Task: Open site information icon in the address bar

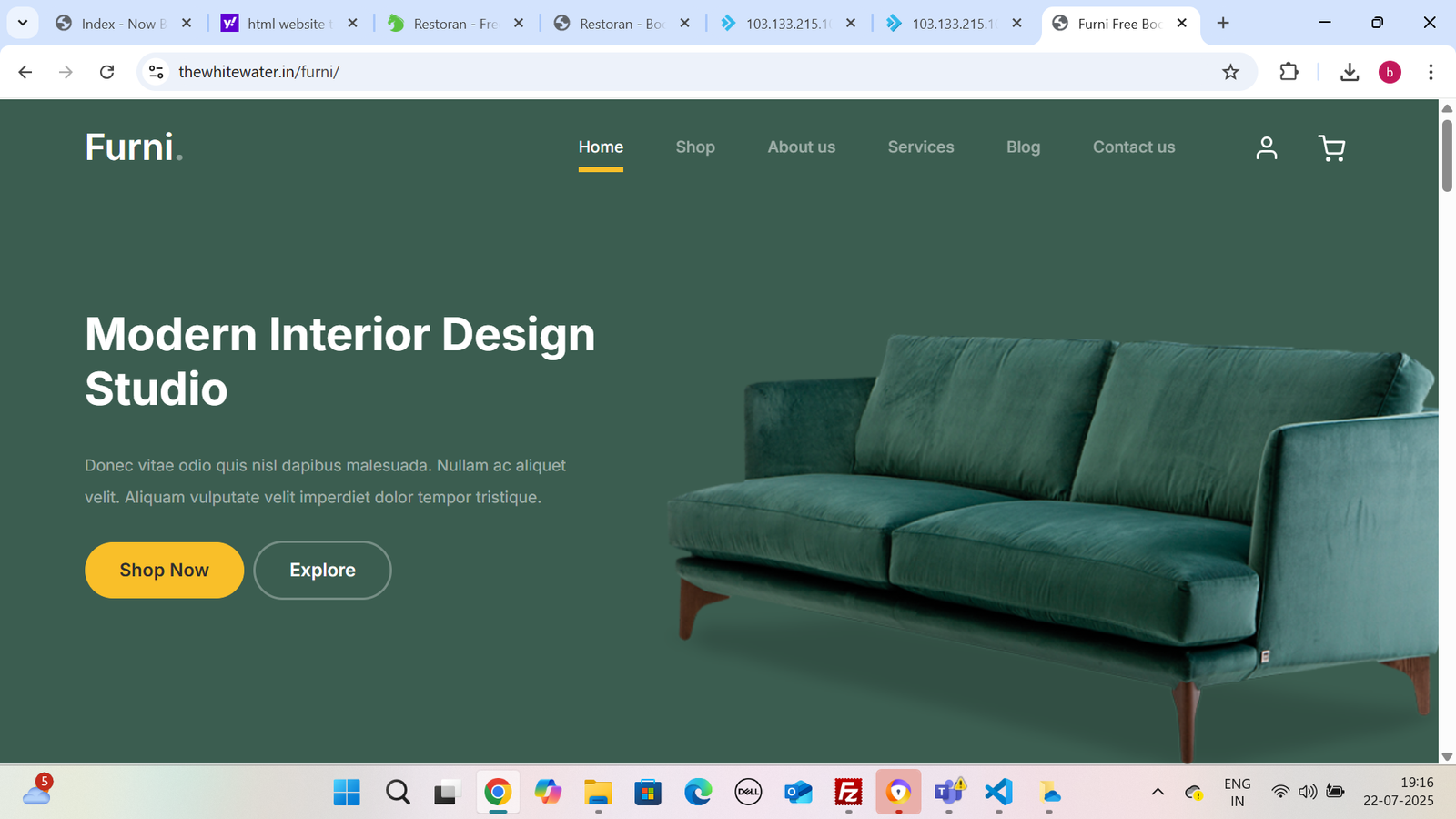Action: click(156, 72)
